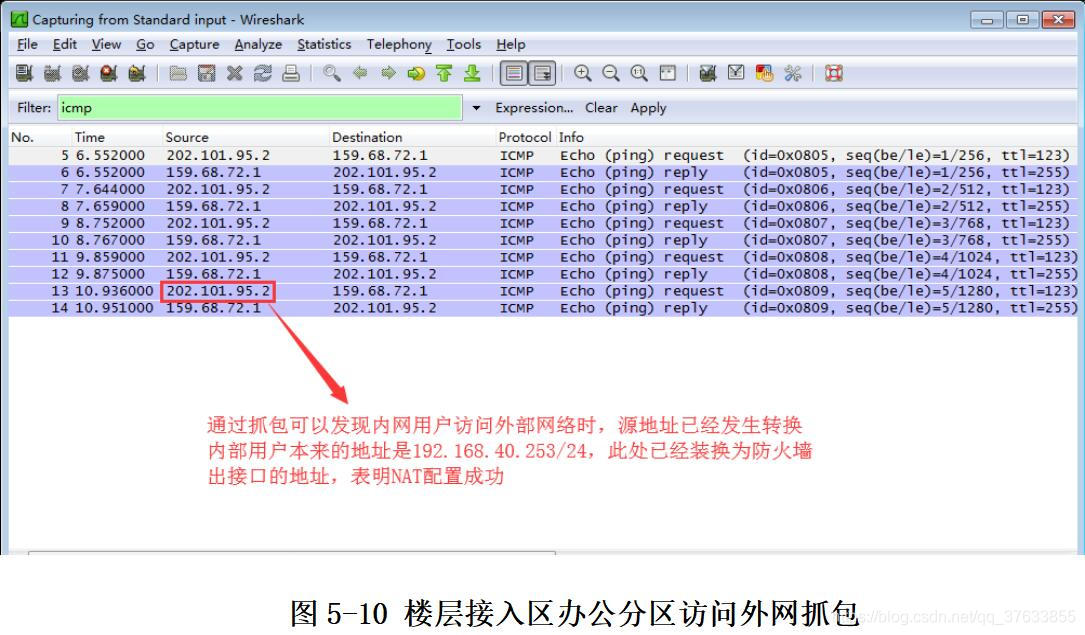Screen dimensions: 1085x635
Task: Toggle auto scroll in live capture
Action: pos(542,73)
